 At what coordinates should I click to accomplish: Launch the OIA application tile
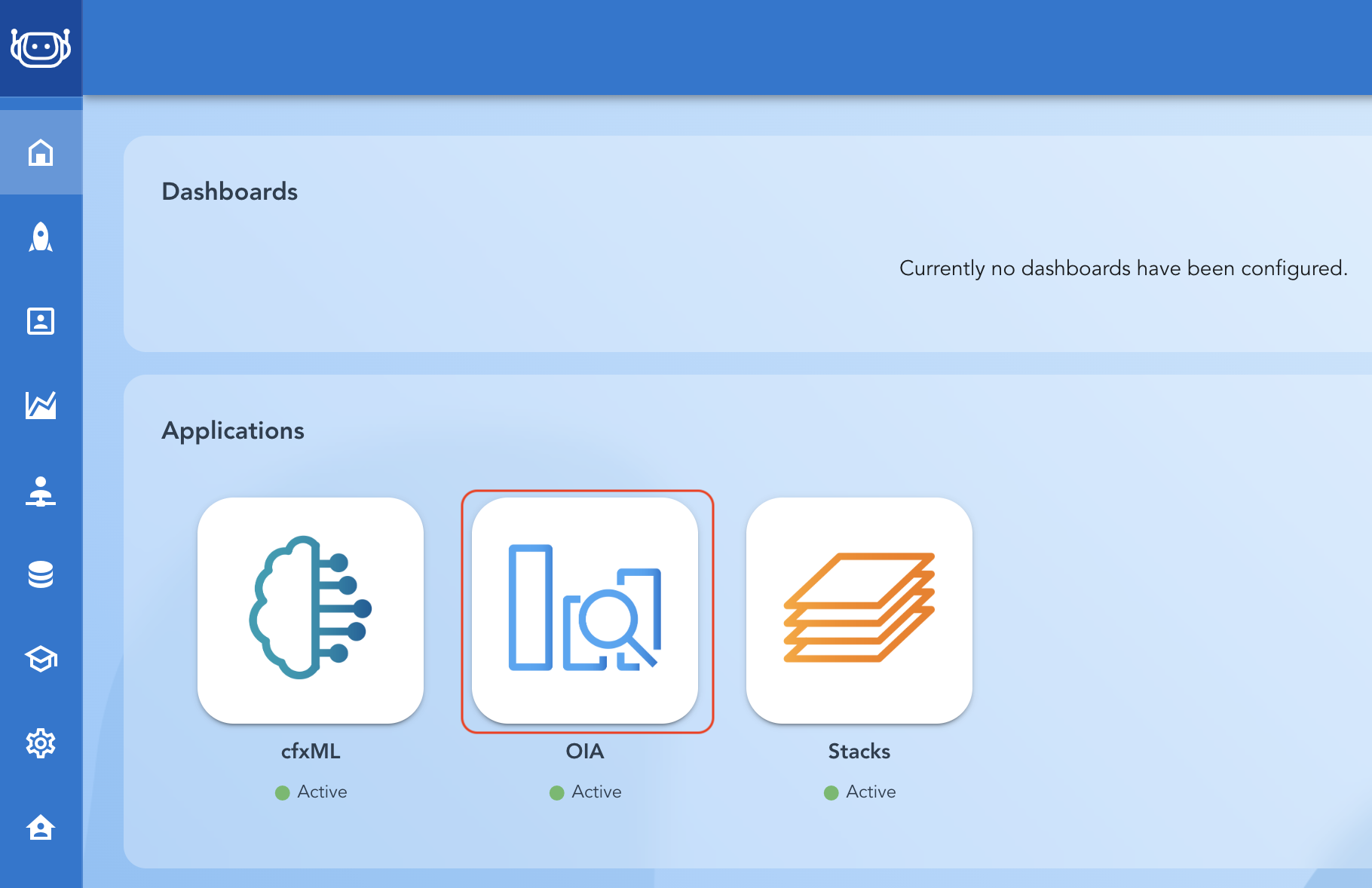coord(585,611)
